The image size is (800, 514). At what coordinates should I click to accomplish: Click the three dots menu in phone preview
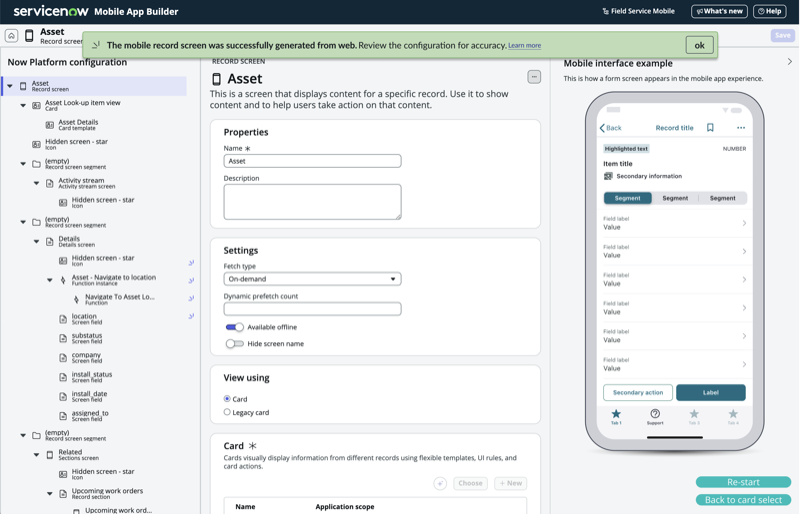coord(741,128)
